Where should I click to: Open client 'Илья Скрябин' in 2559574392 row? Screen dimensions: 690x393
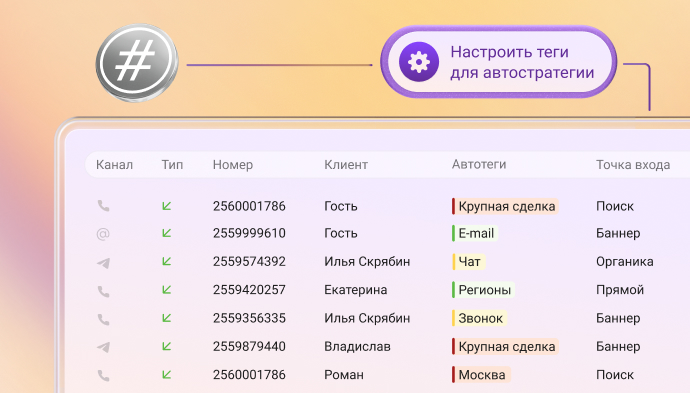point(367,261)
